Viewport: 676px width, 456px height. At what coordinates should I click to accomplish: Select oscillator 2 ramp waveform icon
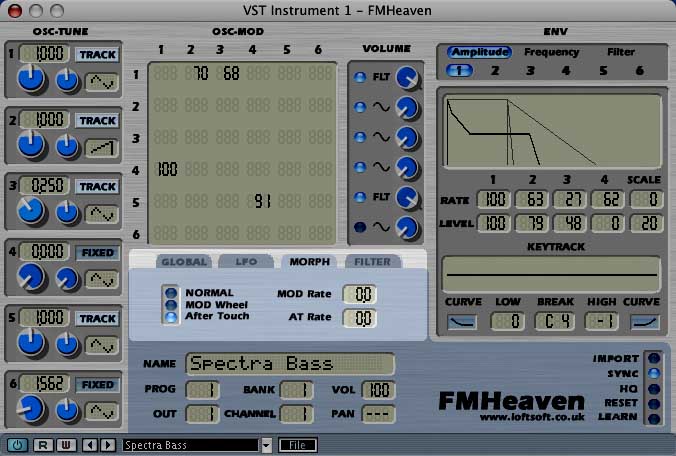(101, 147)
